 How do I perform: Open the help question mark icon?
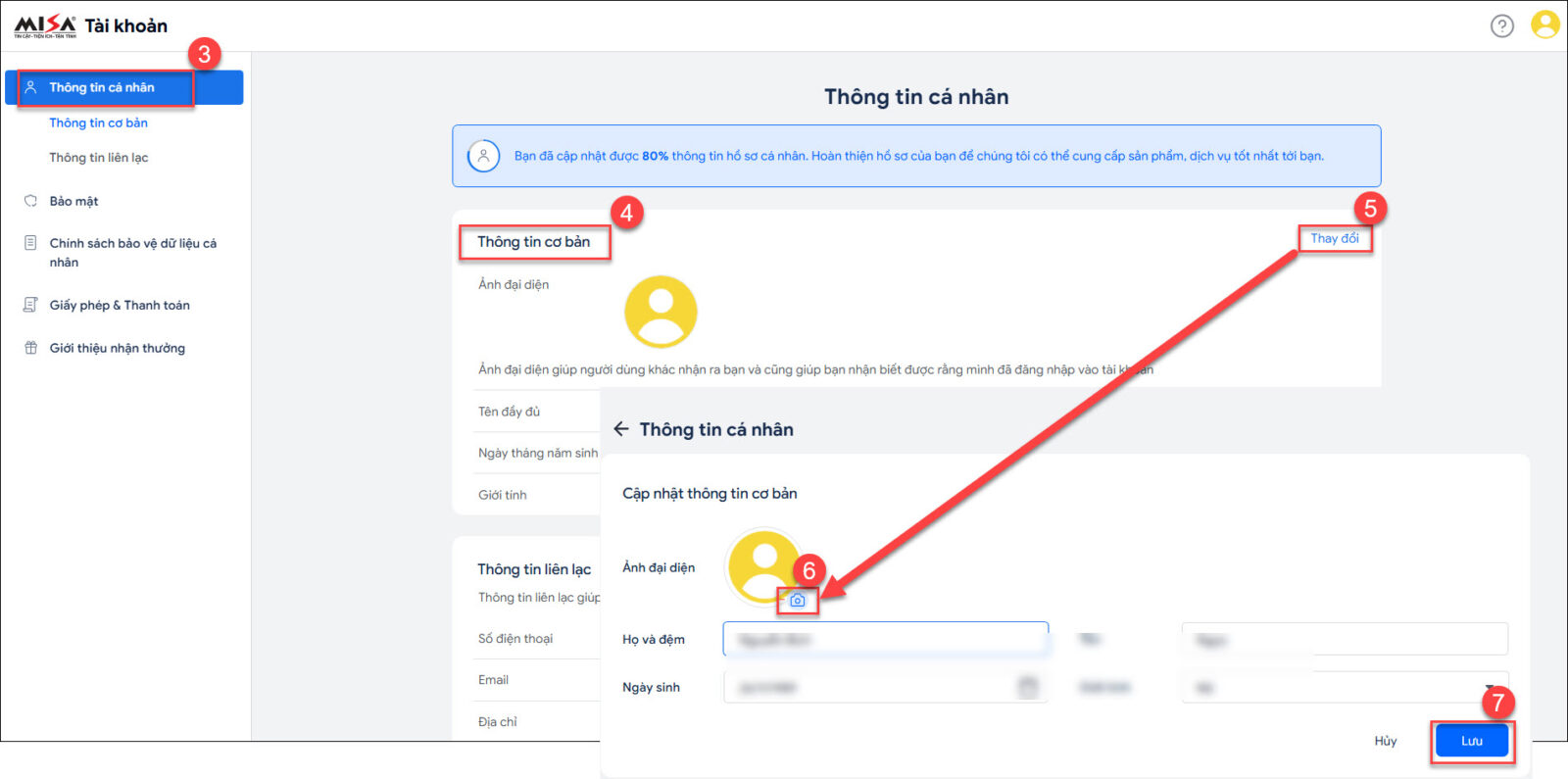coord(1501,26)
